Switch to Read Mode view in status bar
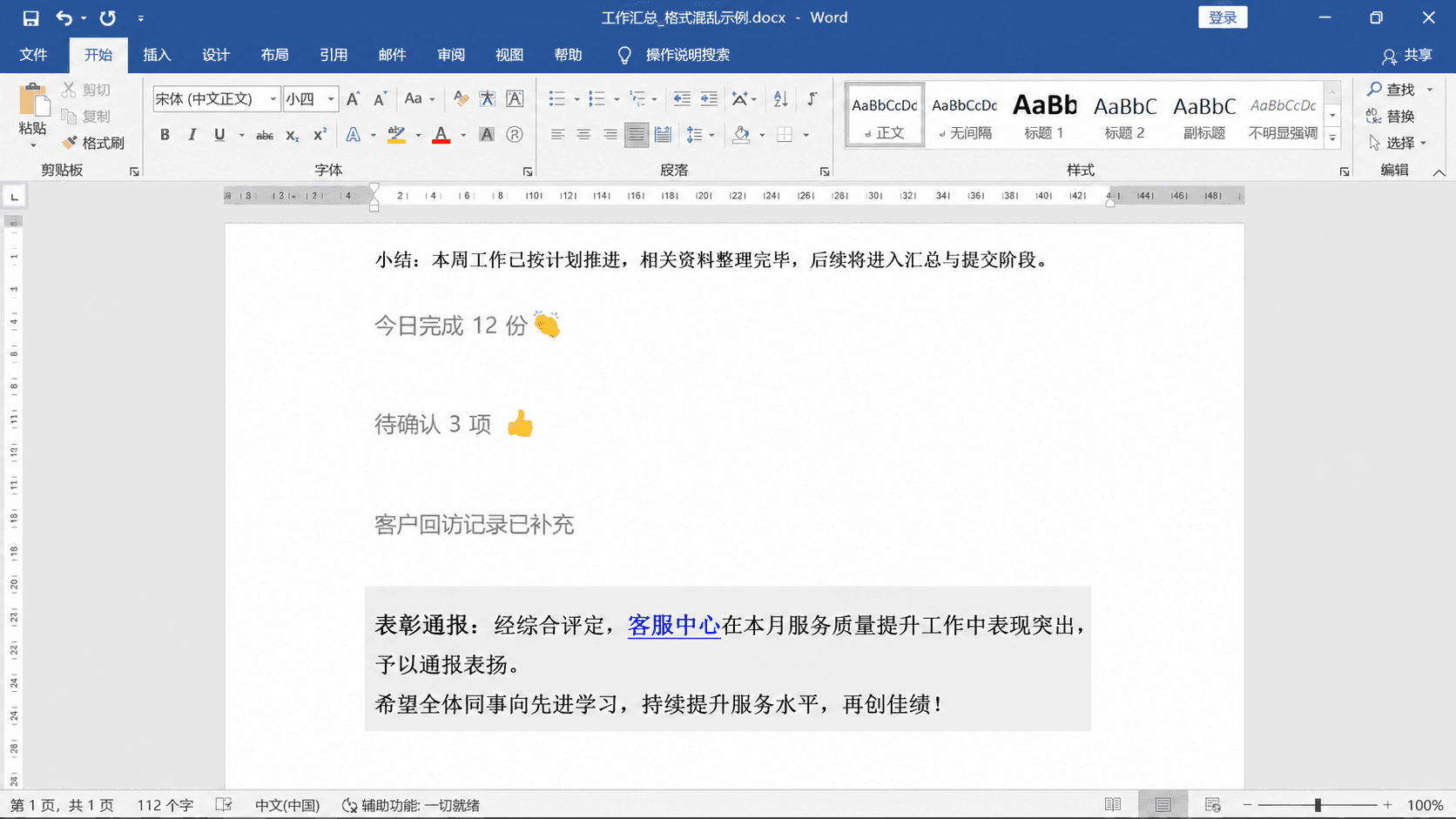This screenshot has height=819, width=1456. pos(1113,805)
